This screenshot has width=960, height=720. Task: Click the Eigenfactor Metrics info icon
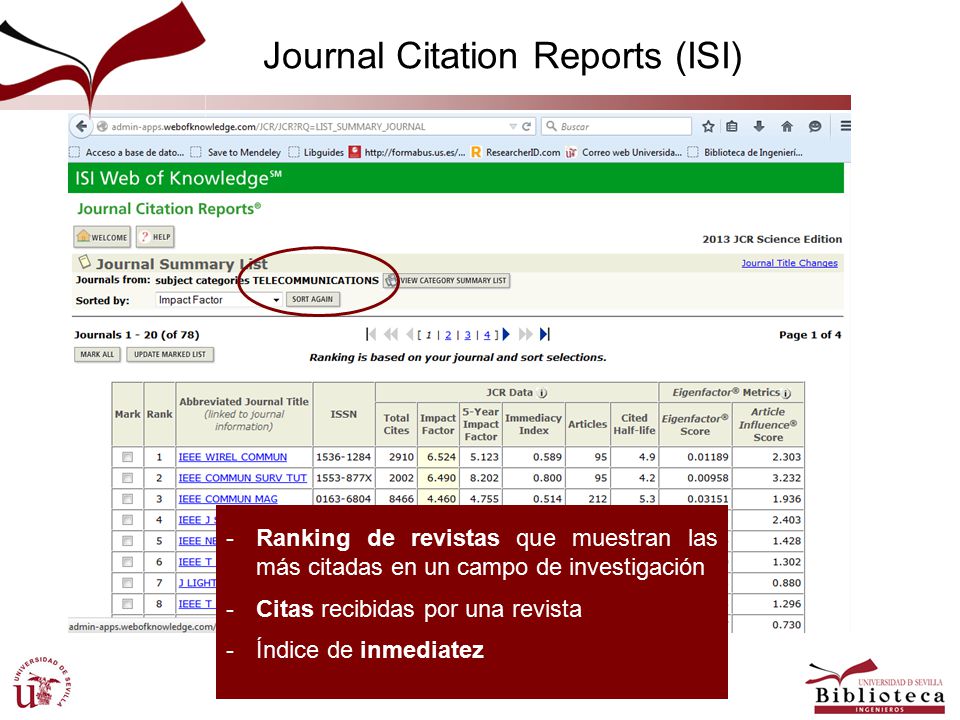click(787, 393)
